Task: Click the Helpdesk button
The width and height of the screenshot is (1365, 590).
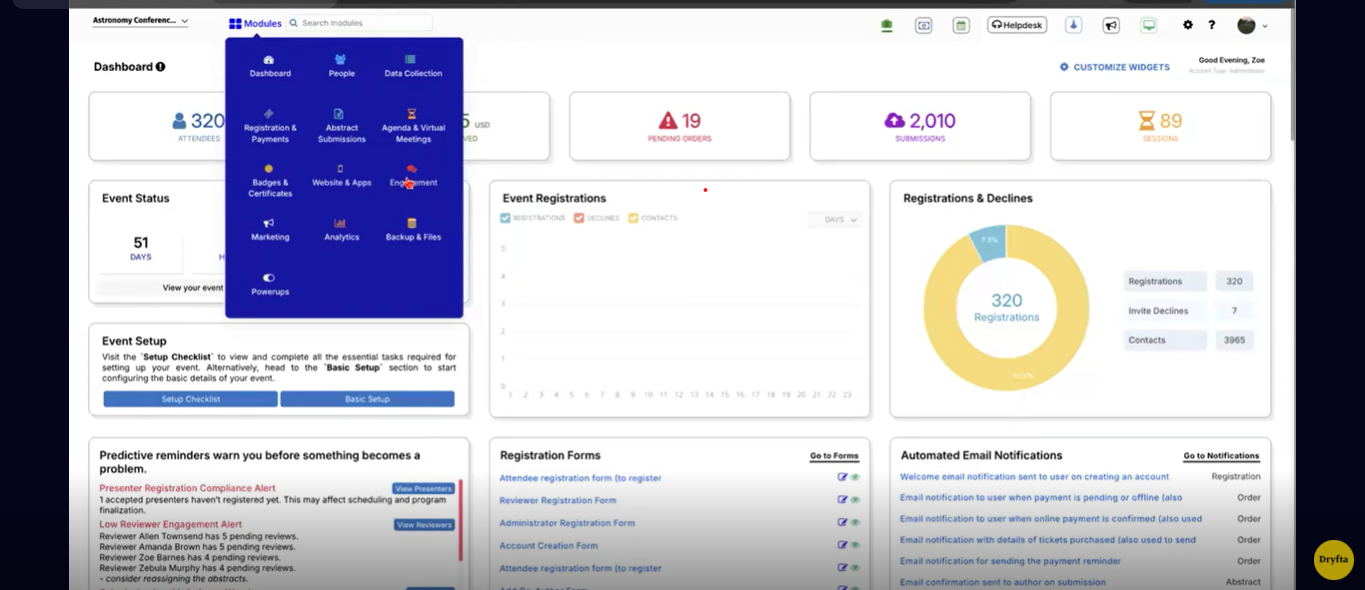Action: point(1016,24)
